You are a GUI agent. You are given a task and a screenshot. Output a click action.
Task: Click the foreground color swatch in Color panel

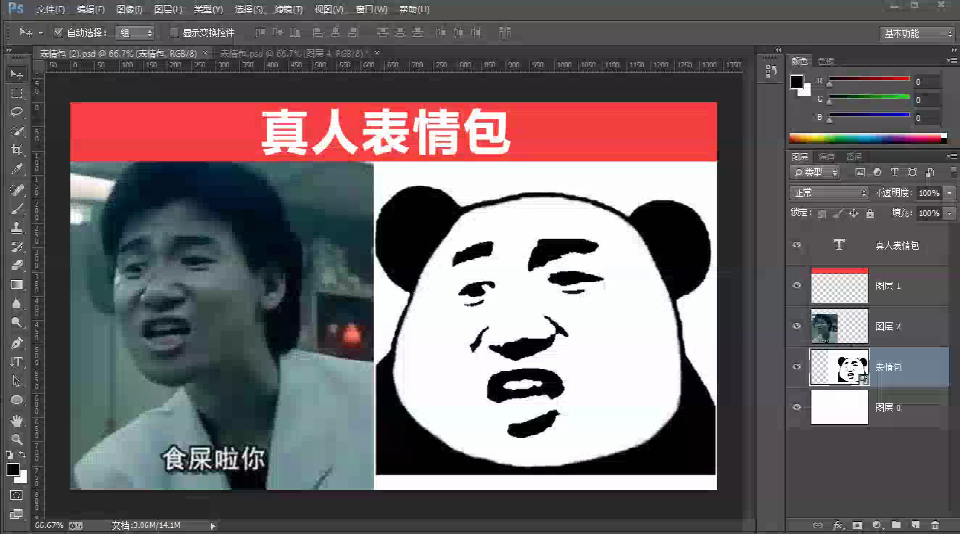click(797, 82)
